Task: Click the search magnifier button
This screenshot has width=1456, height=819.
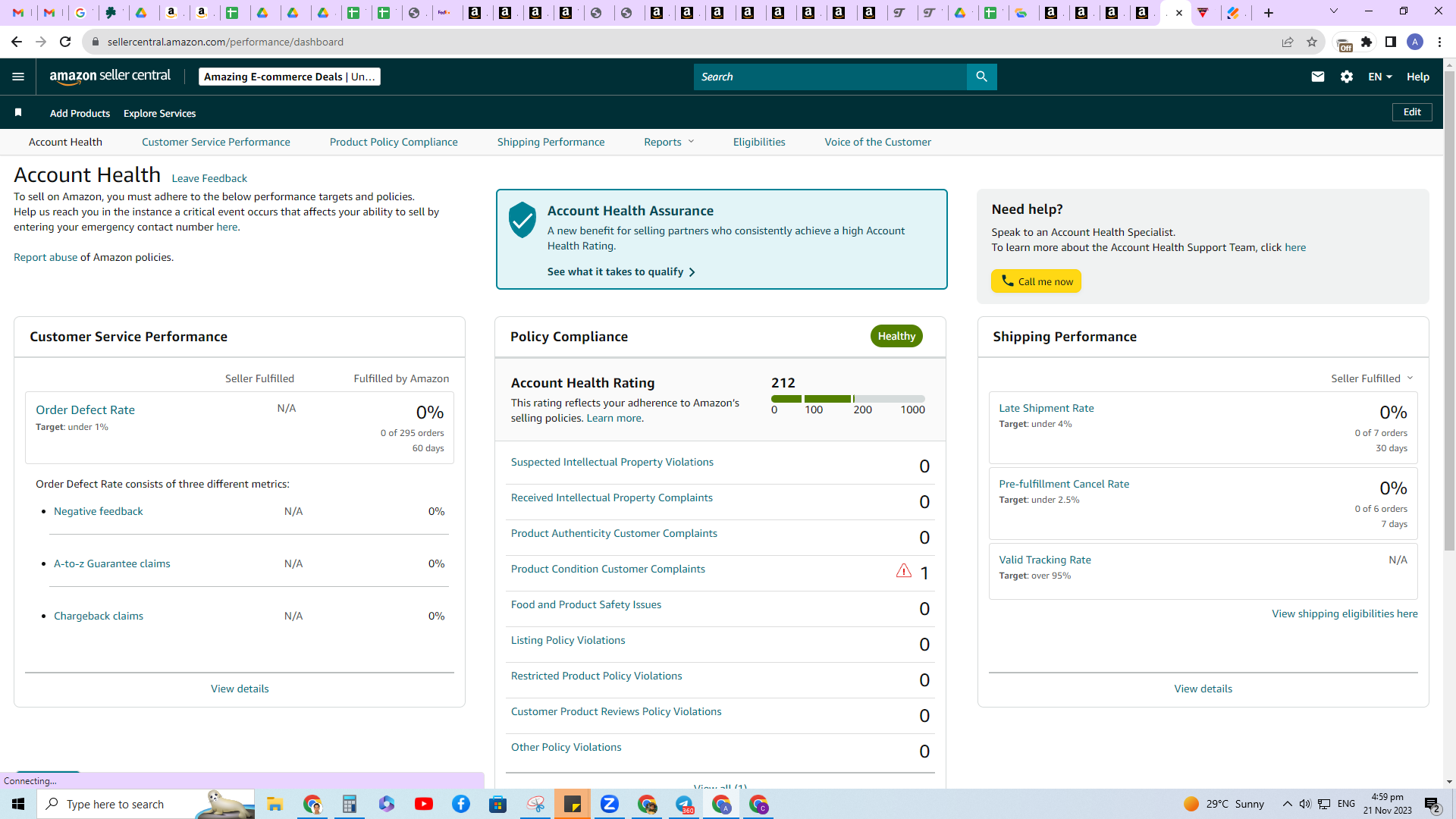Action: click(981, 77)
